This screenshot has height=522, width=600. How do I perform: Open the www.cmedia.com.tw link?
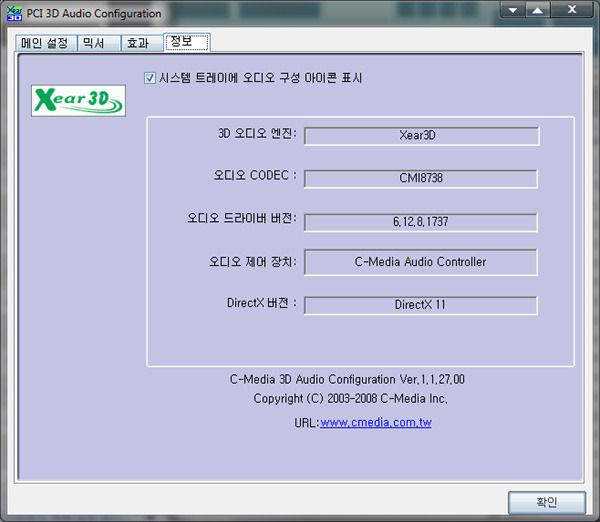coord(376,422)
